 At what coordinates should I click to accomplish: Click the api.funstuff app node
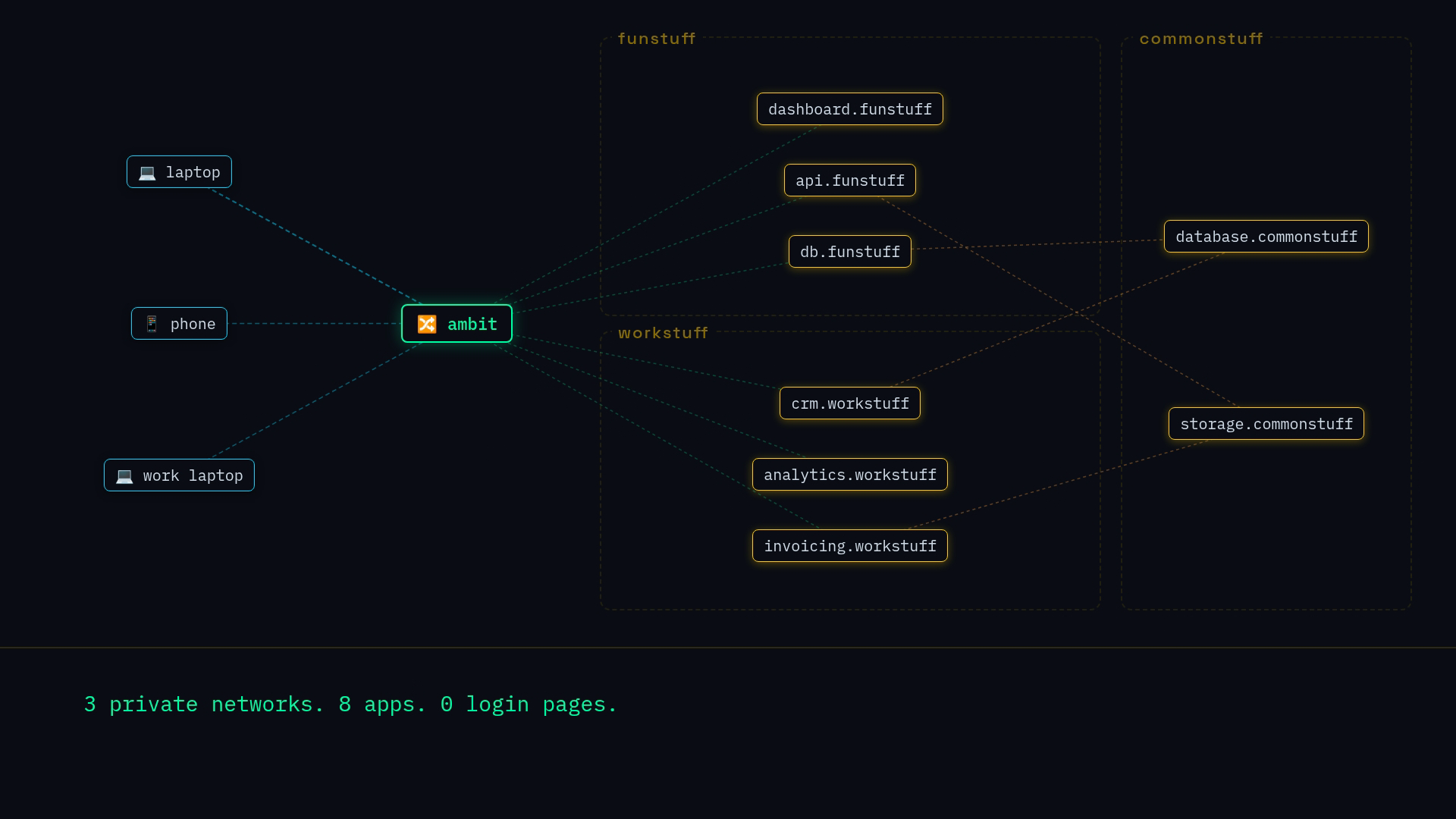pos(849,180)
